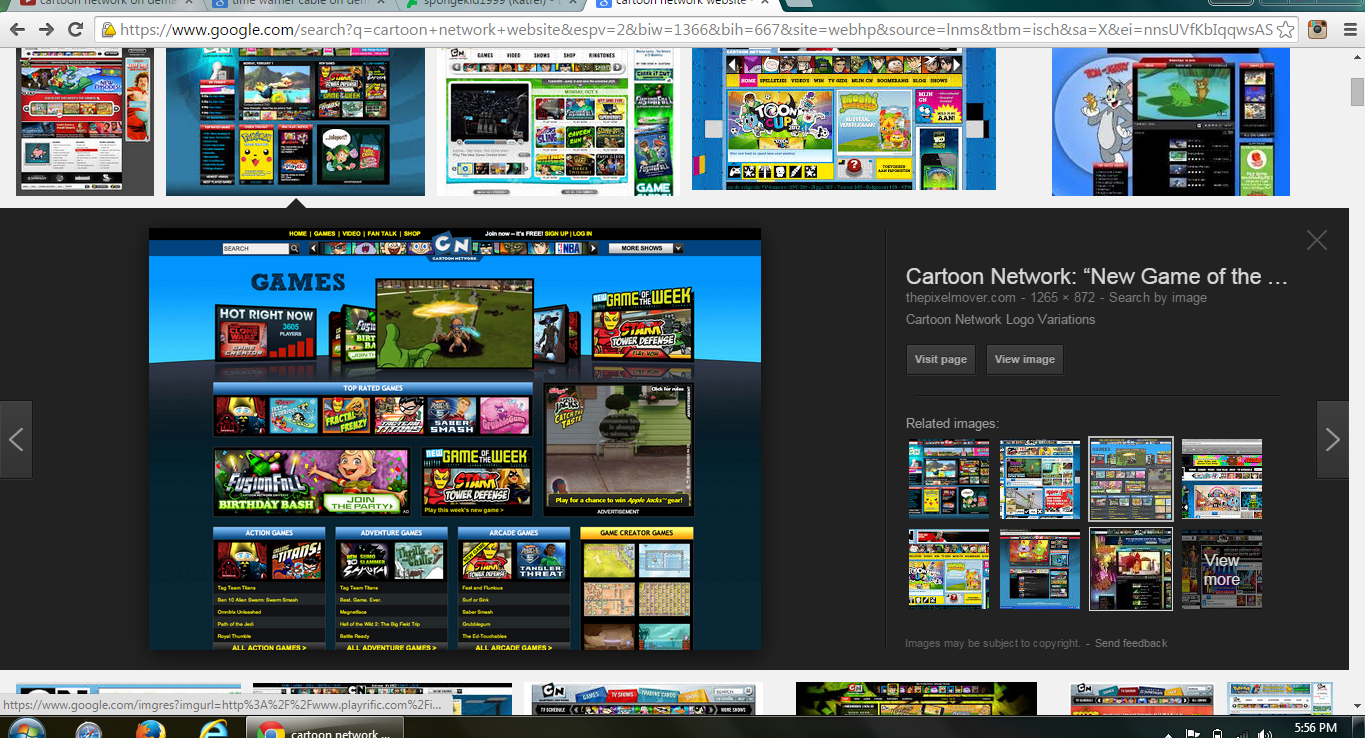Reload the page with the refresh icon
The width and height of the screenshot is (1365, 738).
pos(75,29)
